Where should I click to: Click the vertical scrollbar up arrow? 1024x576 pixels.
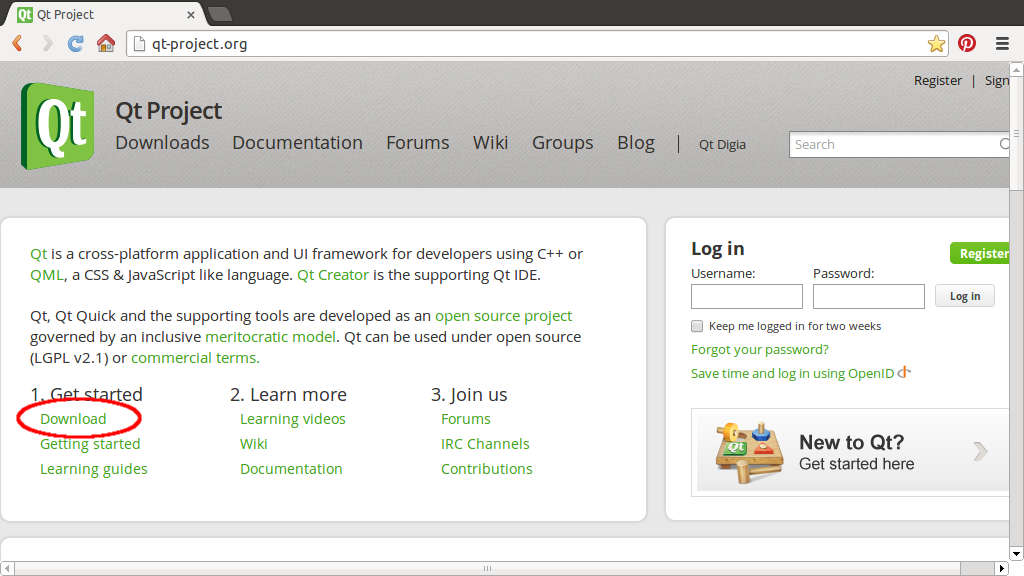tap(1016, 69)
